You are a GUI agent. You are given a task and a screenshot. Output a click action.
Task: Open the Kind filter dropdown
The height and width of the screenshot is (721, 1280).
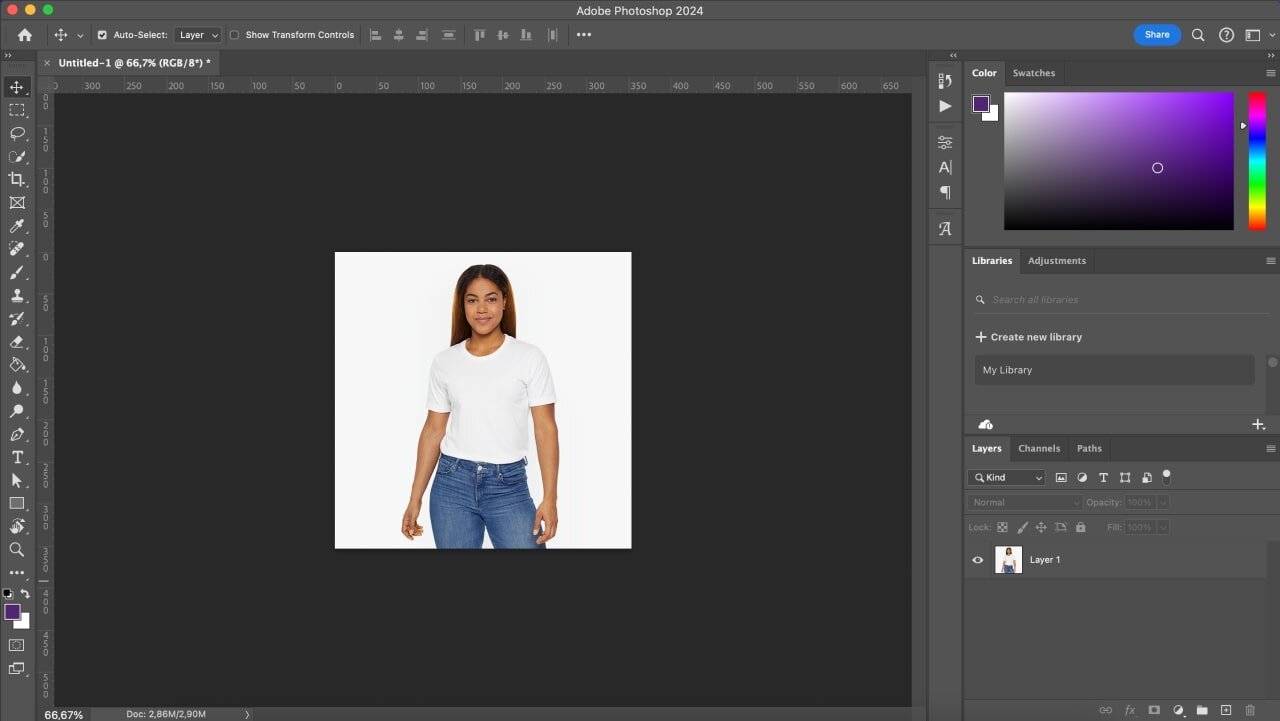pyautogui.click(x=1007, y=478)
